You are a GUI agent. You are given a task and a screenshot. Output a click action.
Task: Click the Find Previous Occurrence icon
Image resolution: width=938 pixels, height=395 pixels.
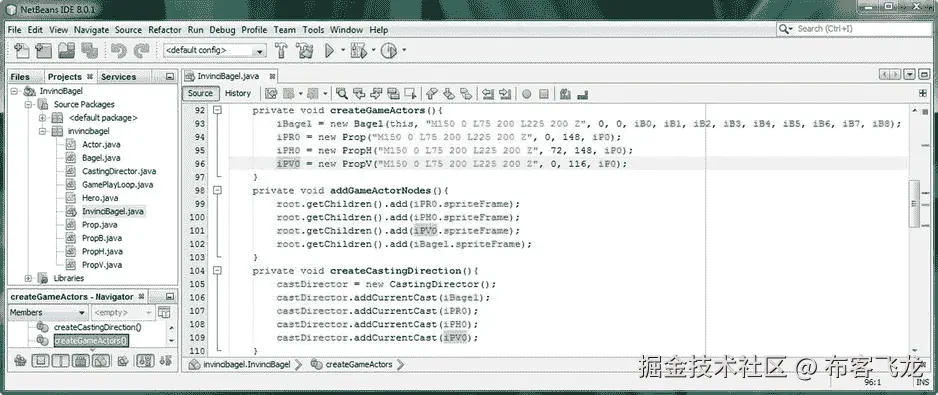pyautogui.click(x=359, y=93)
